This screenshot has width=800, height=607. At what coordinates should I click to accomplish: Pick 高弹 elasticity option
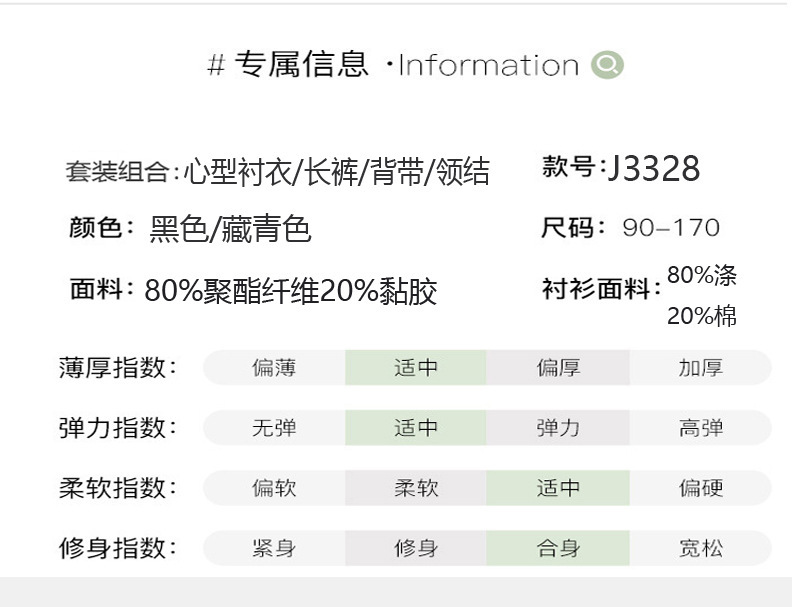700,428
